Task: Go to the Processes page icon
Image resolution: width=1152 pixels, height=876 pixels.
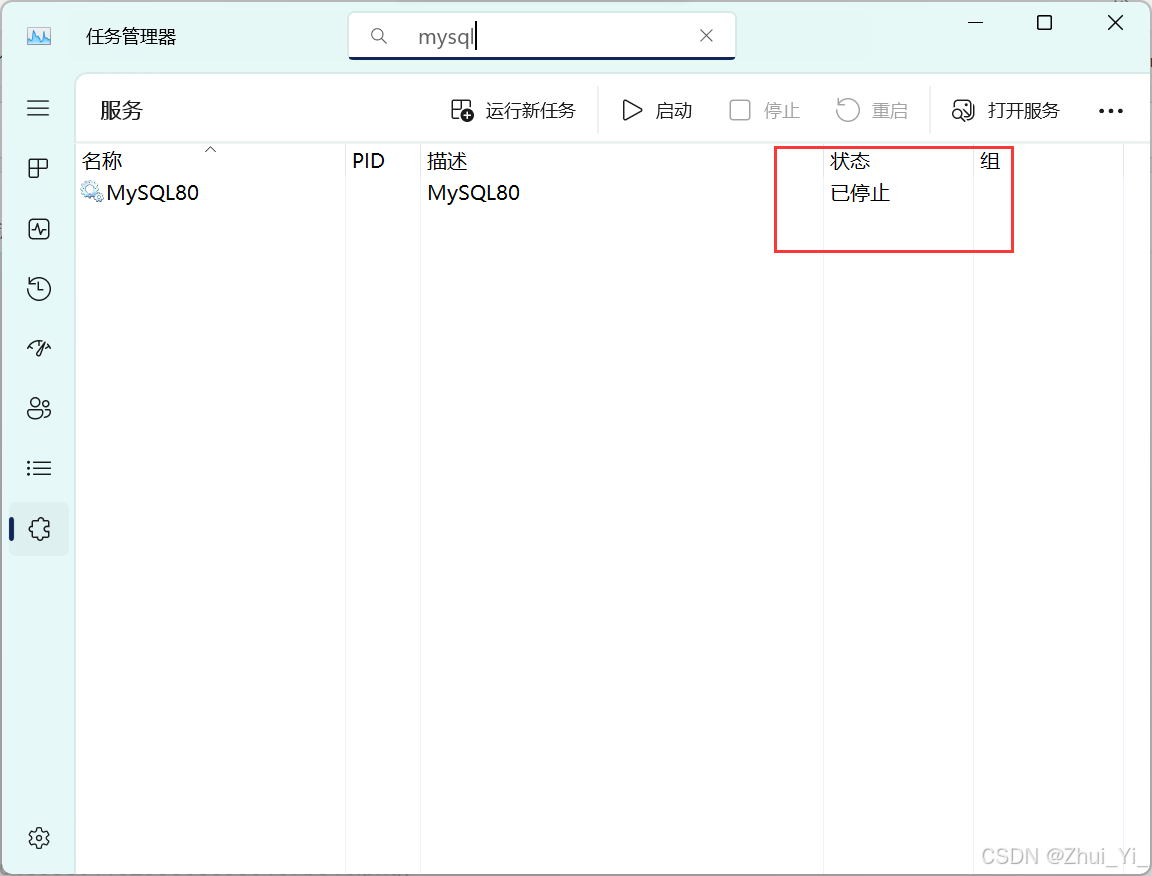Action: point(38,168)
